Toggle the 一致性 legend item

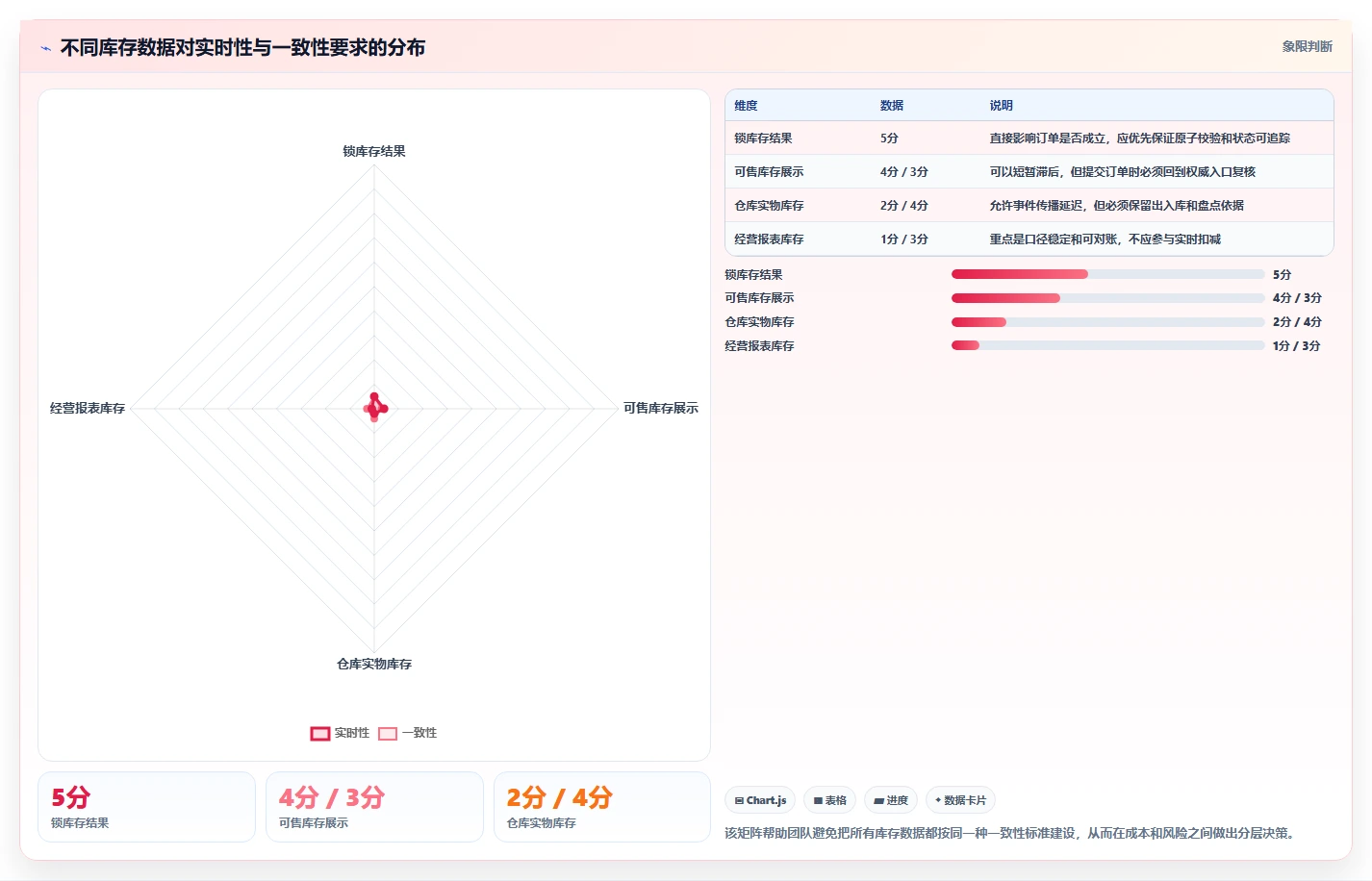tap(408, 733)
